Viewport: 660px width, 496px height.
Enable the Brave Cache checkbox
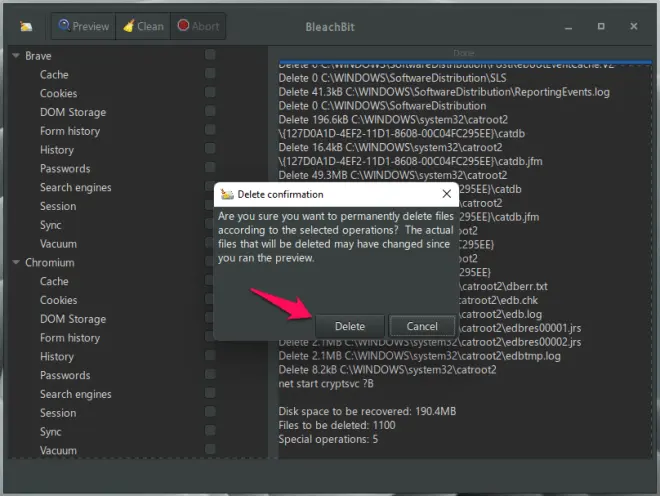click(210, 73)
